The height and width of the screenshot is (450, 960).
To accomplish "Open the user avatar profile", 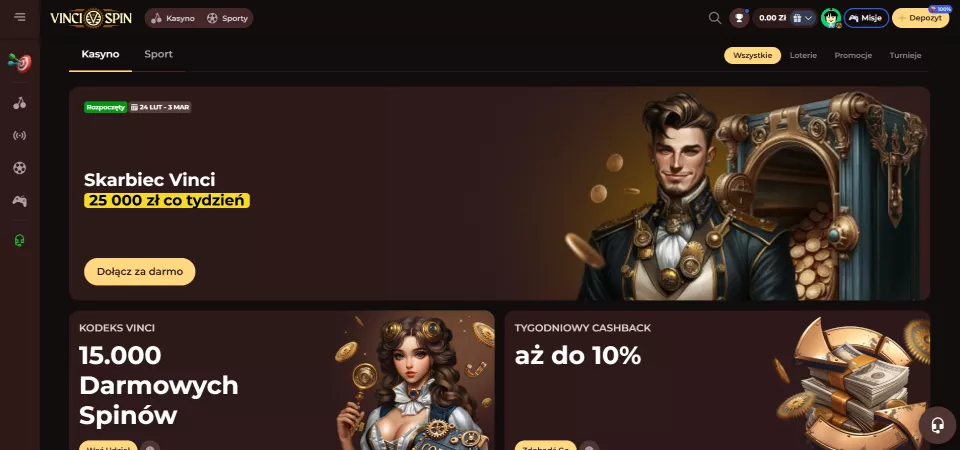I will pos(831,18).
